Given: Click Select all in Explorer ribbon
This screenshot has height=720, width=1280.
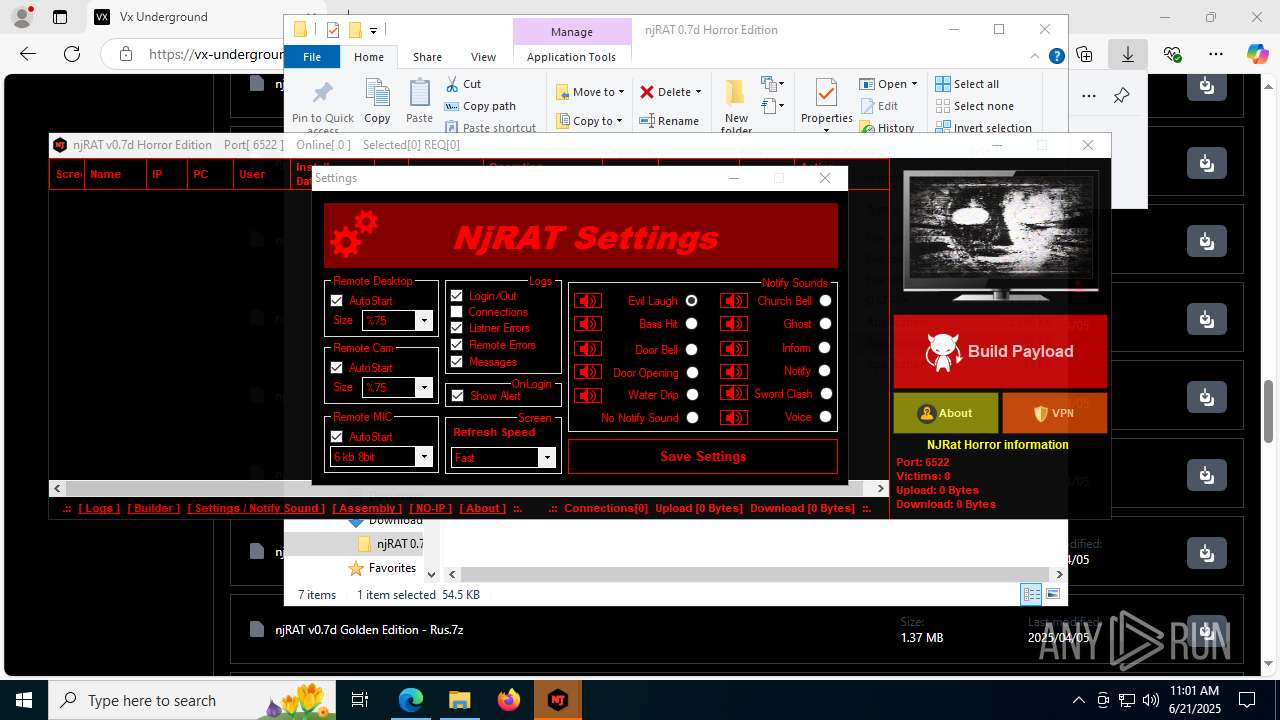Looking at the screenshot, I should point(967,84).
